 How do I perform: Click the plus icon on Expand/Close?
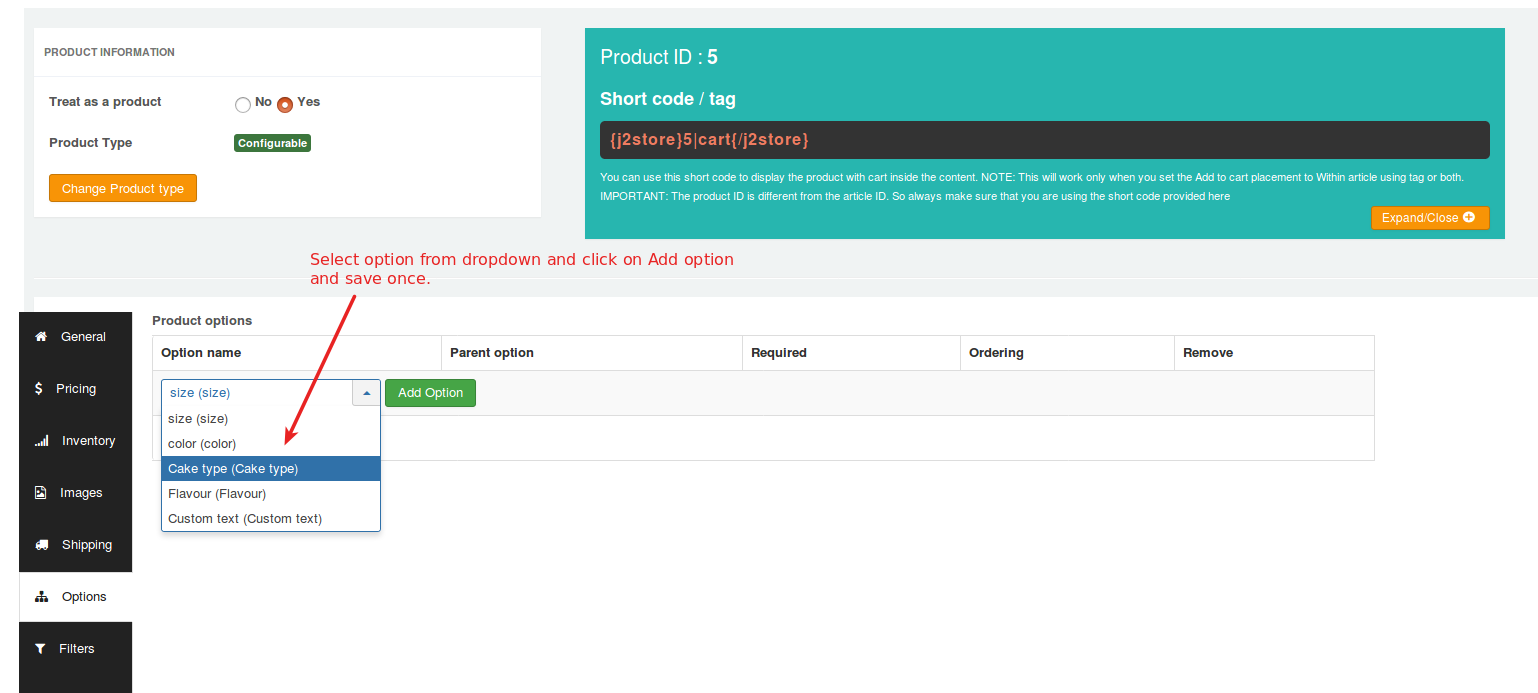click(1468, 217)
